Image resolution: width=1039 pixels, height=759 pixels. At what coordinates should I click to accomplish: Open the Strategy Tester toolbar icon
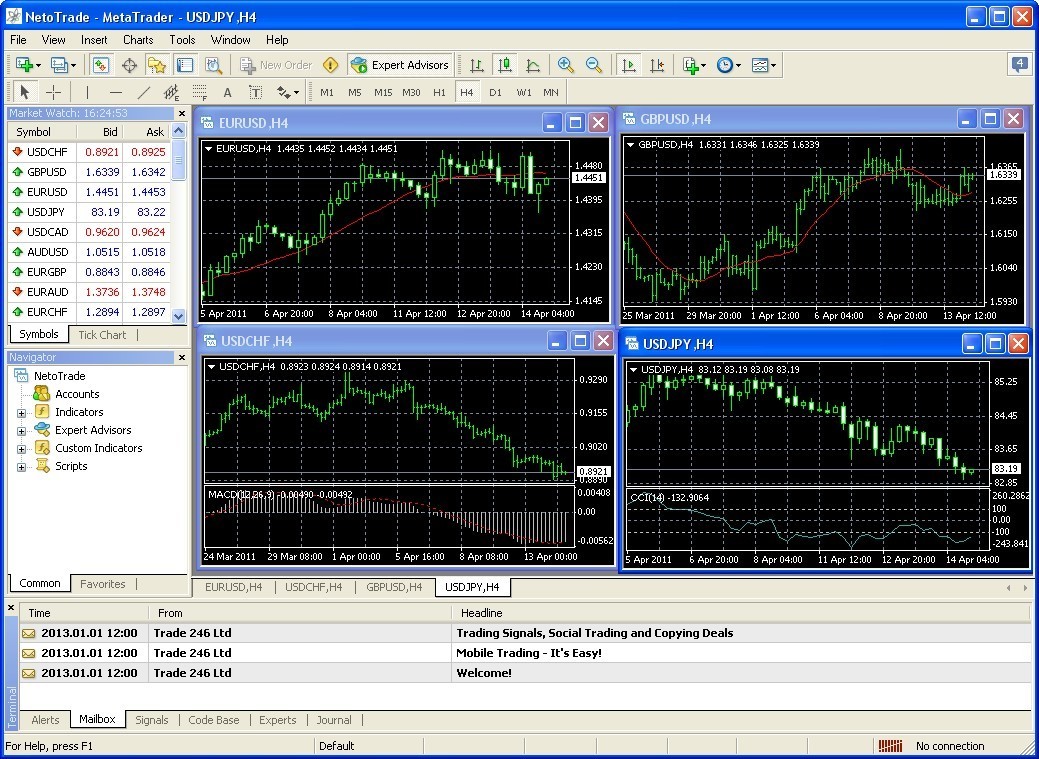[213, 65]
